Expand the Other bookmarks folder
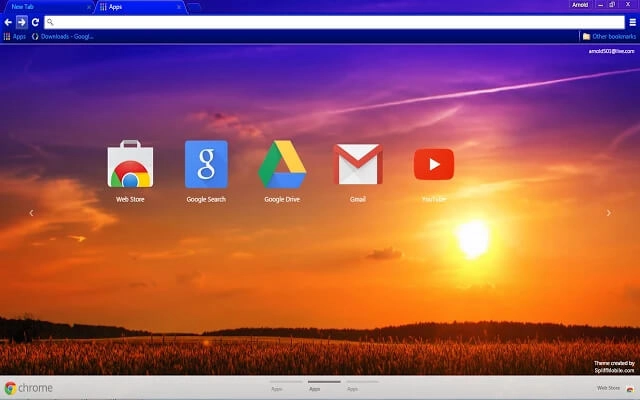This screenshot has width=640, height=400. click(609, 36)
